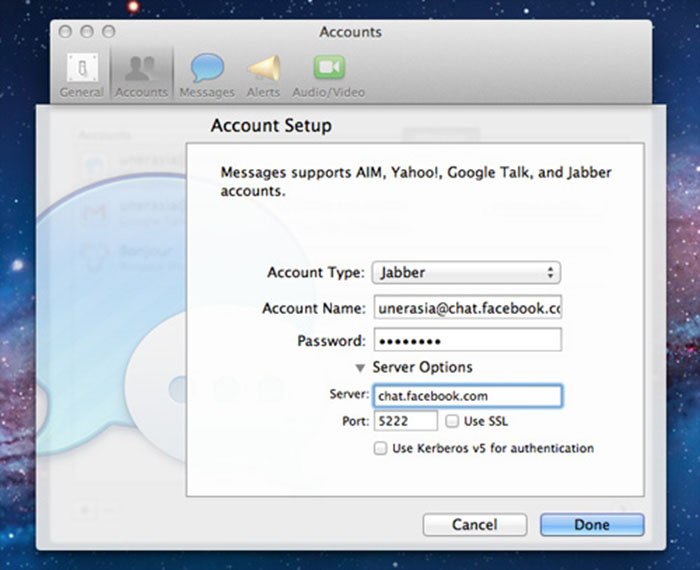
Task: Collapse the Server Options disclosure triangle
Action: pyautogui.click(x=360, y=368)
